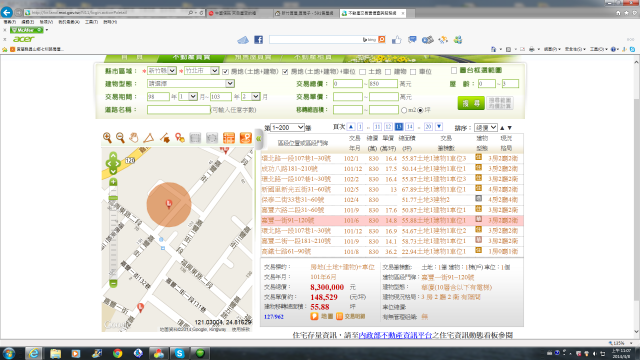Go to results page 12
This screenshot has width=640, height=360.
388,127
